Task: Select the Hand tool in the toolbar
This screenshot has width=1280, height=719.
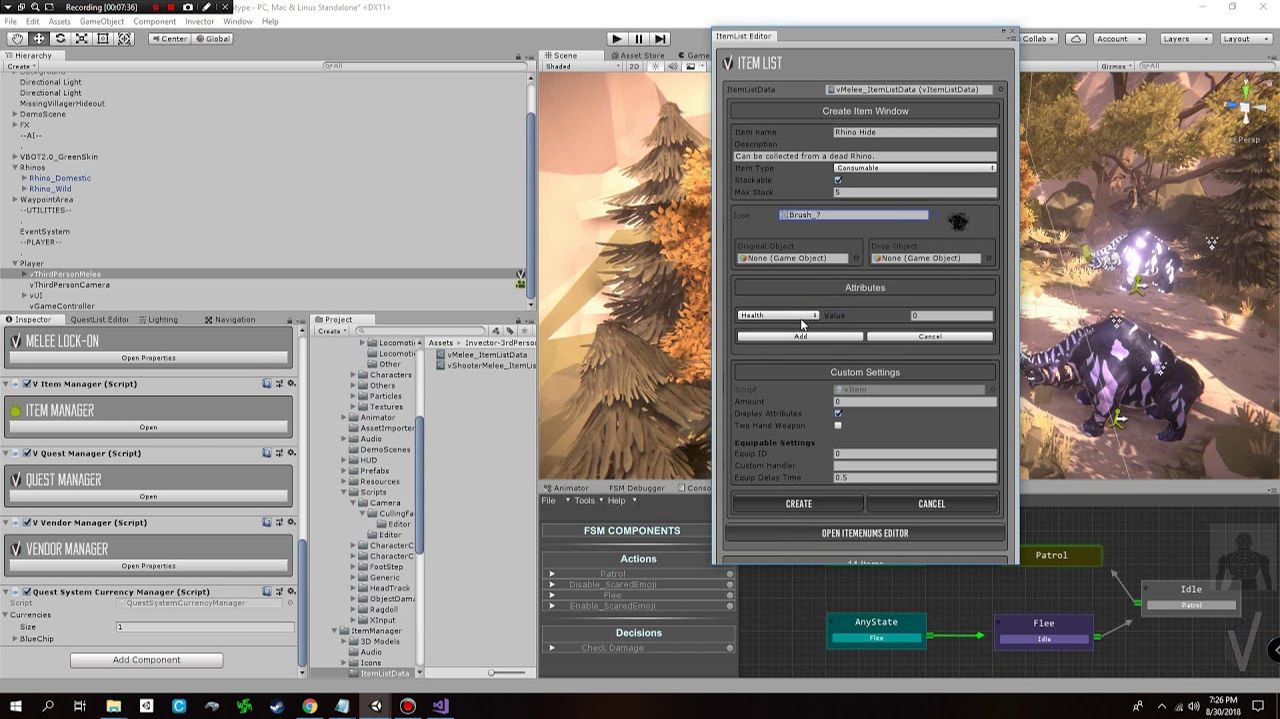Action: [17, 38]
